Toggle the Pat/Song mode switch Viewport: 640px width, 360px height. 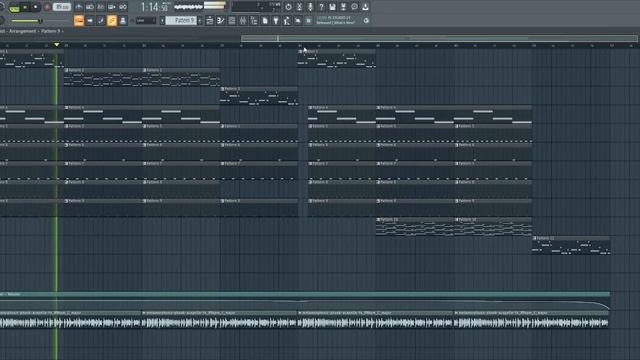pos(14,7)
